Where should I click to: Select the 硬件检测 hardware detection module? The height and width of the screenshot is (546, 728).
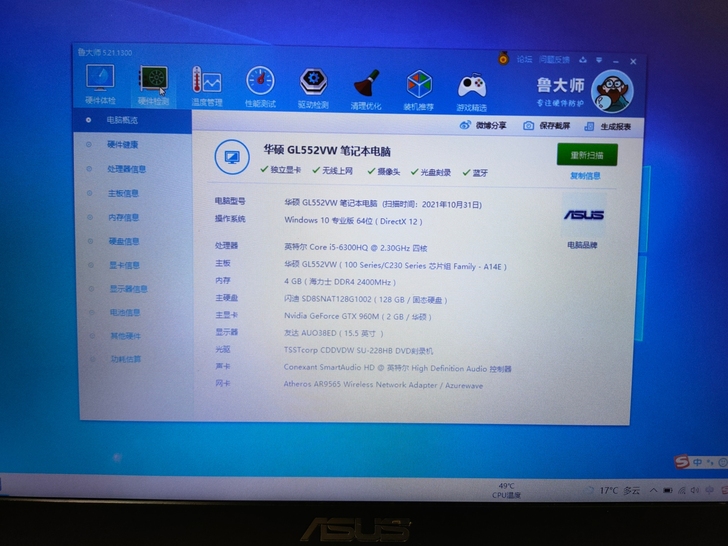coord(153,86)
